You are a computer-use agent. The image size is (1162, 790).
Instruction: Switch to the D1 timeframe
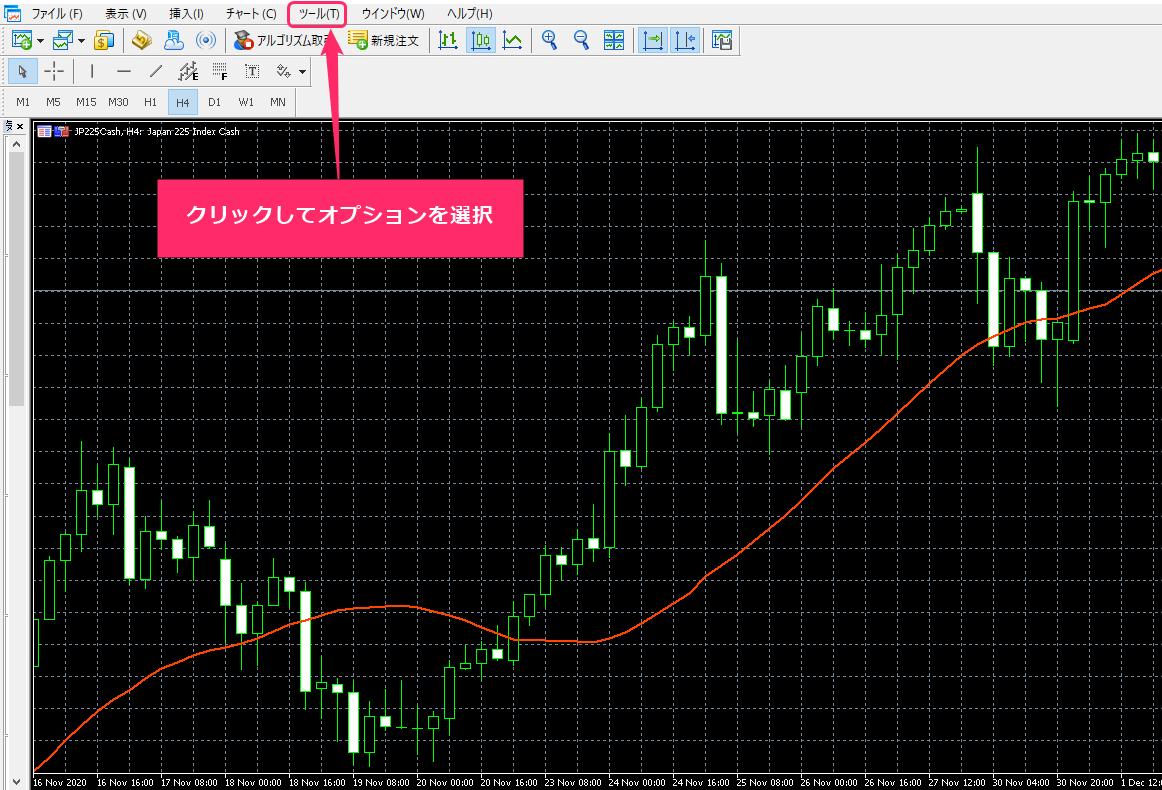(214, 102)
